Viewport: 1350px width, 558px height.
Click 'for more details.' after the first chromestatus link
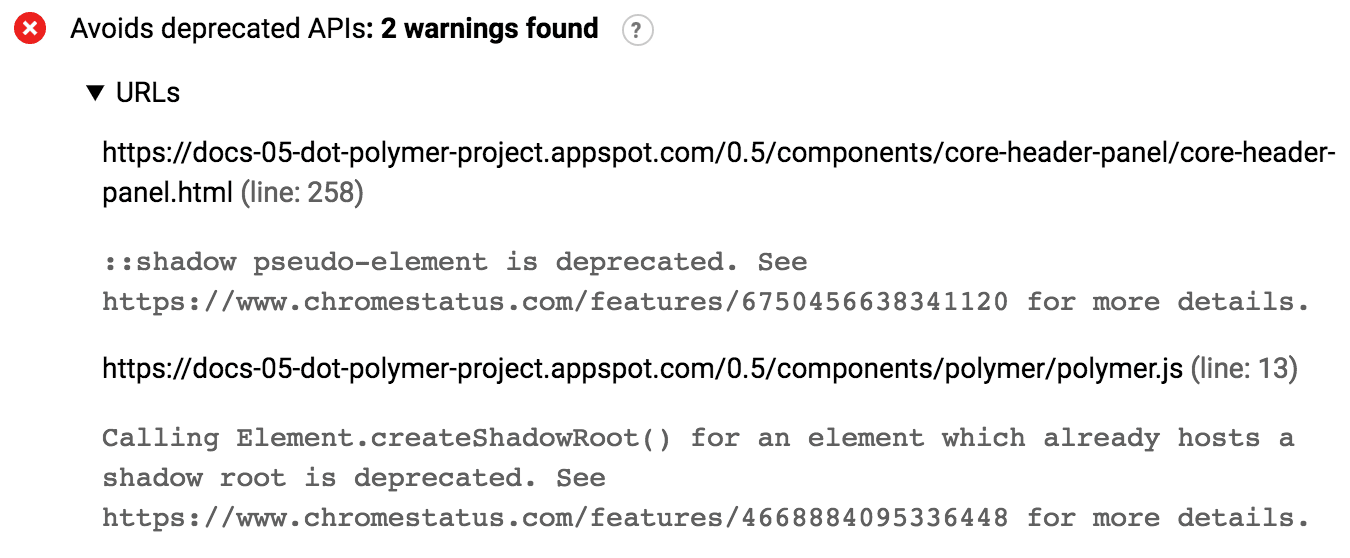[1168, 302]
